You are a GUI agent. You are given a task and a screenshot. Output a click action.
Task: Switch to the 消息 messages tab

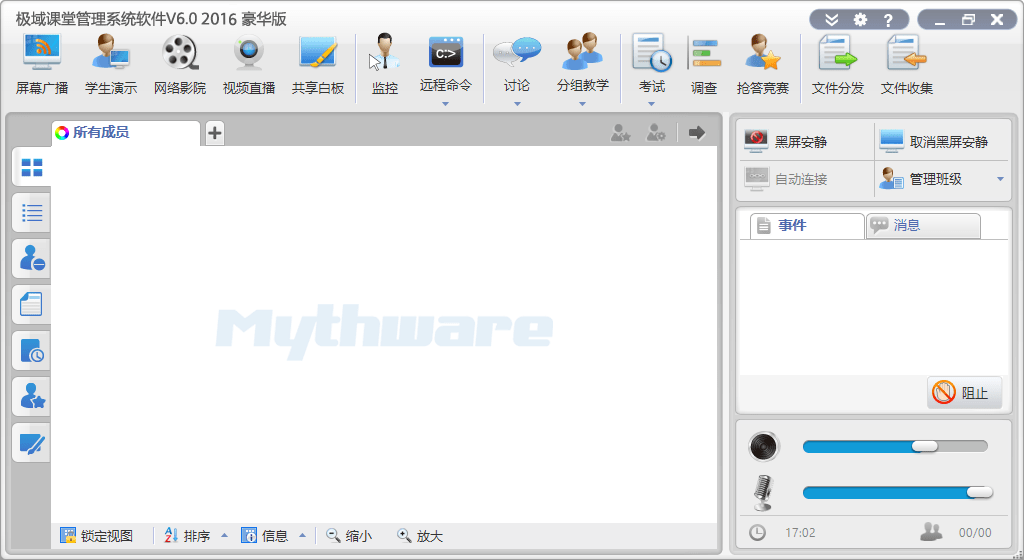coord(923,226)
